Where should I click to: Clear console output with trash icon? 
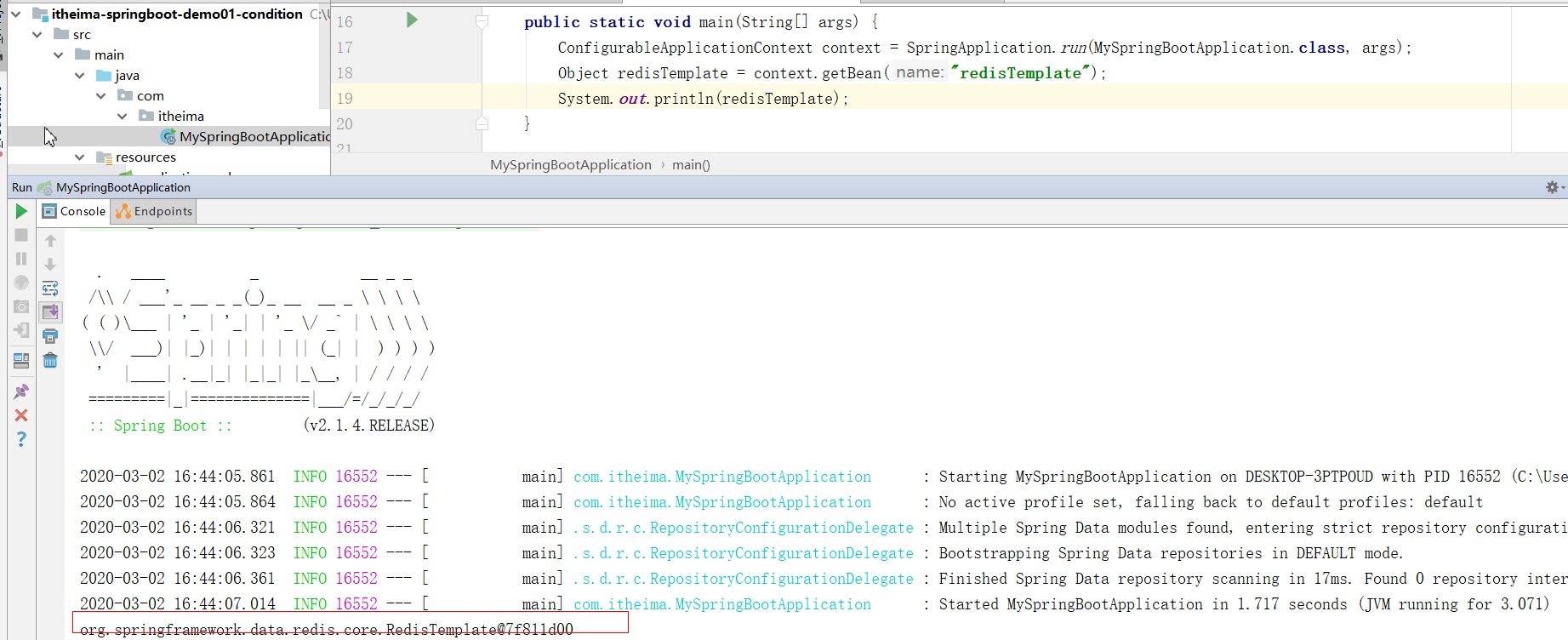point(50,361)
